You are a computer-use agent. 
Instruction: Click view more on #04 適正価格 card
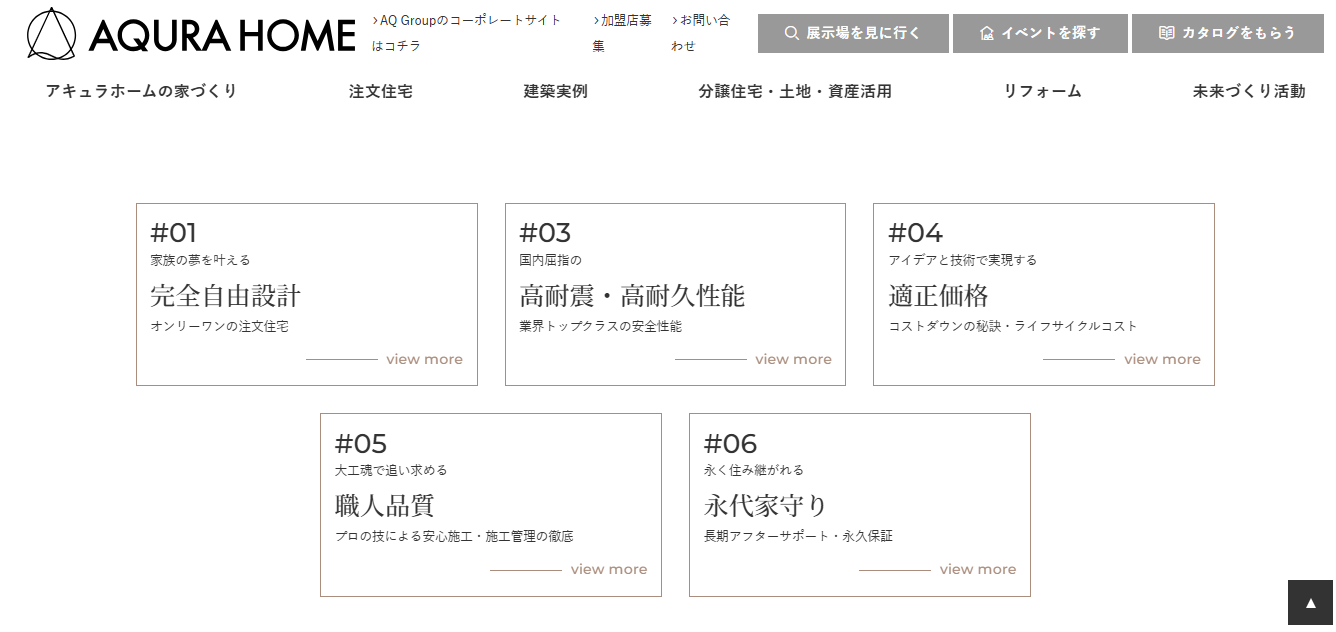pos(1162,359)
